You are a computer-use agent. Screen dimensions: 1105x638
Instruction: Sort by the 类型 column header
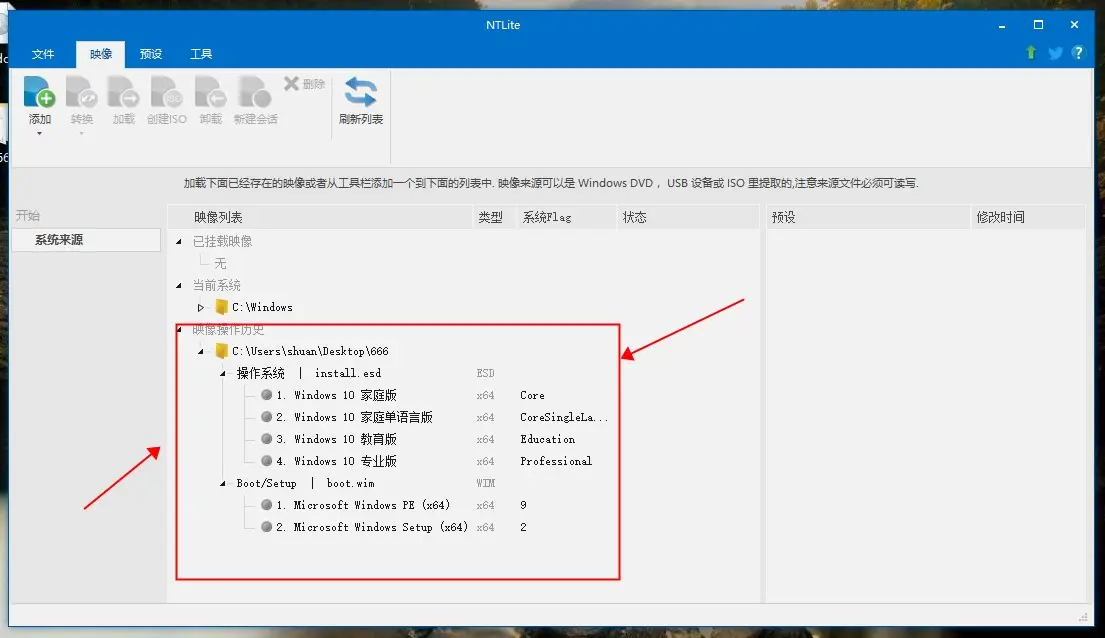495,217
